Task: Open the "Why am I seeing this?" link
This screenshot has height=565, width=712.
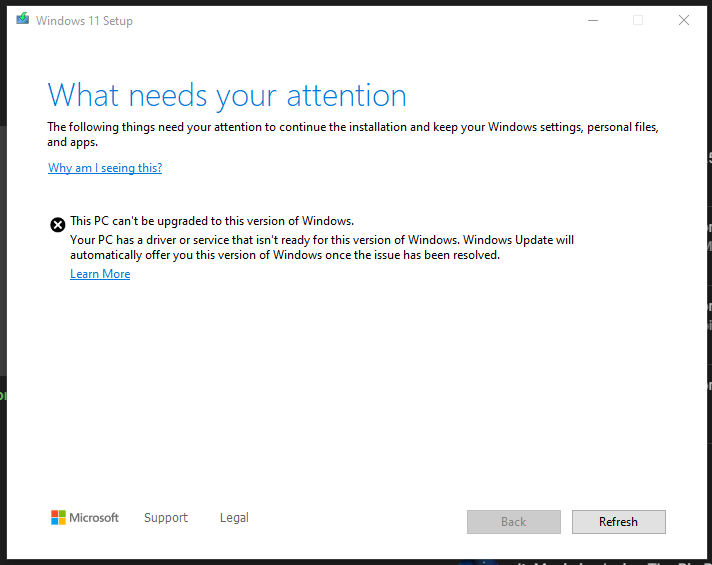Action: click(105, 168)
